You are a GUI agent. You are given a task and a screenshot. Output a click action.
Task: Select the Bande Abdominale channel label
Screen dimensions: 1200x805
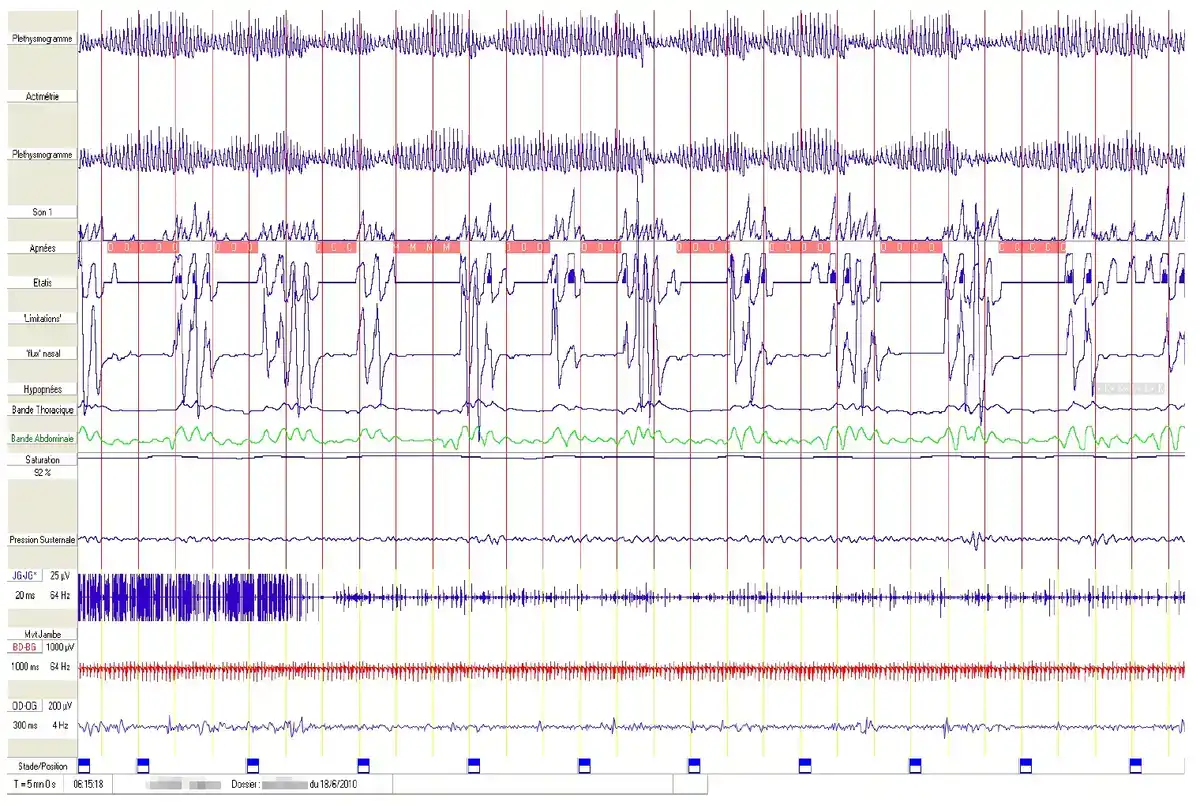pos(42,438)
